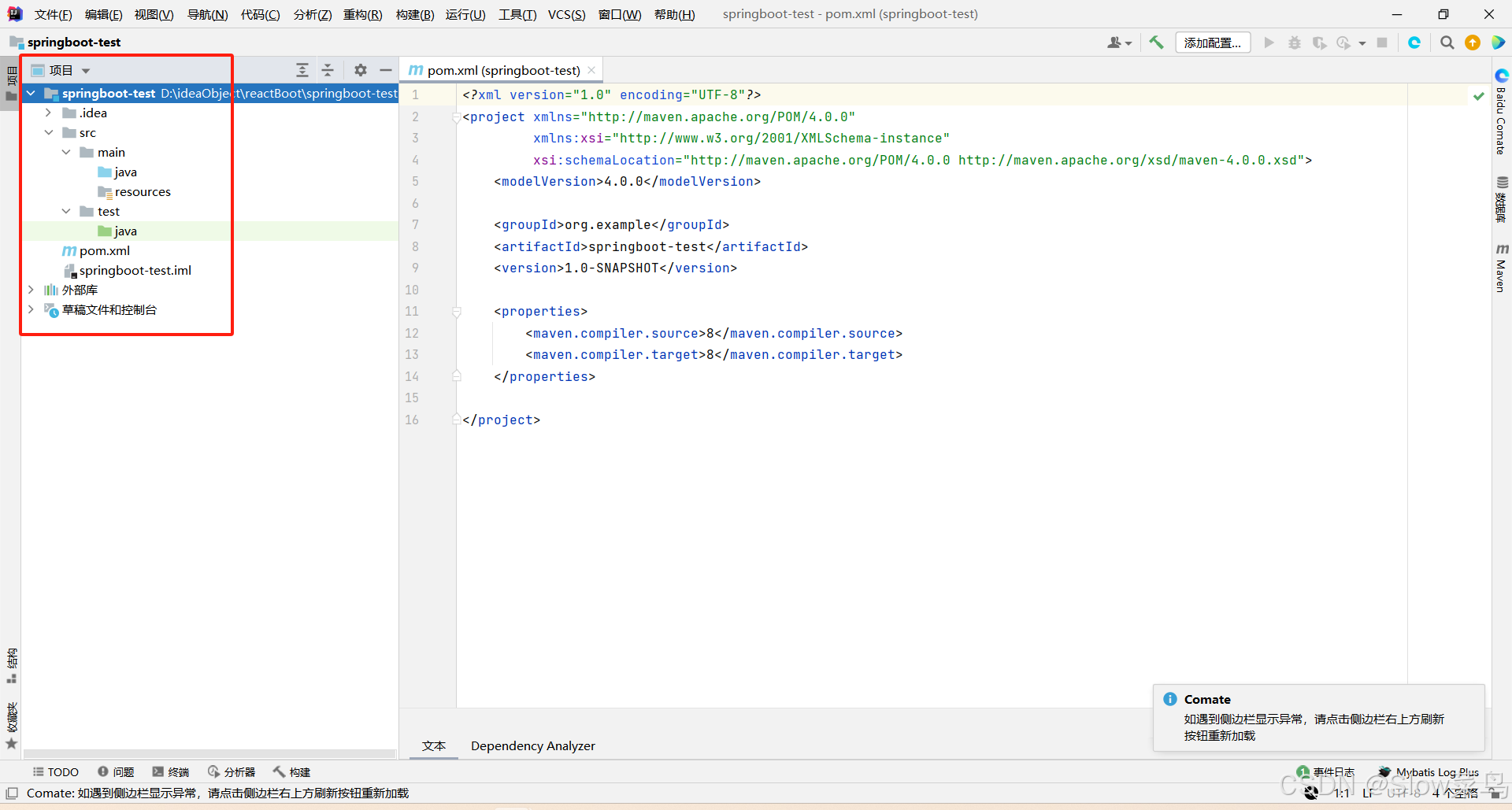
Task: Open the 问题 Problems tool window
Action: [116, 772]
